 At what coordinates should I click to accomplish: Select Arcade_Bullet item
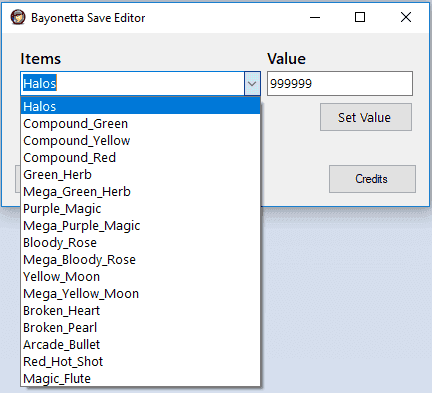click(x=140, y=344)
